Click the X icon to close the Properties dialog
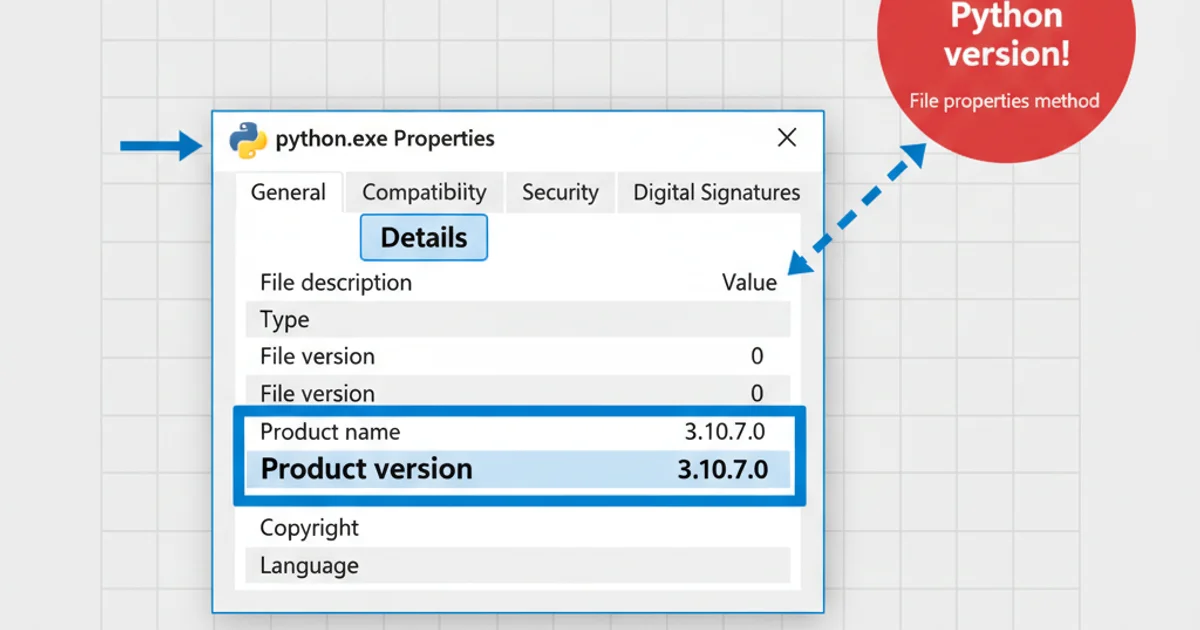The width and height of the screenshot is (1200, 630). point(787,137)
